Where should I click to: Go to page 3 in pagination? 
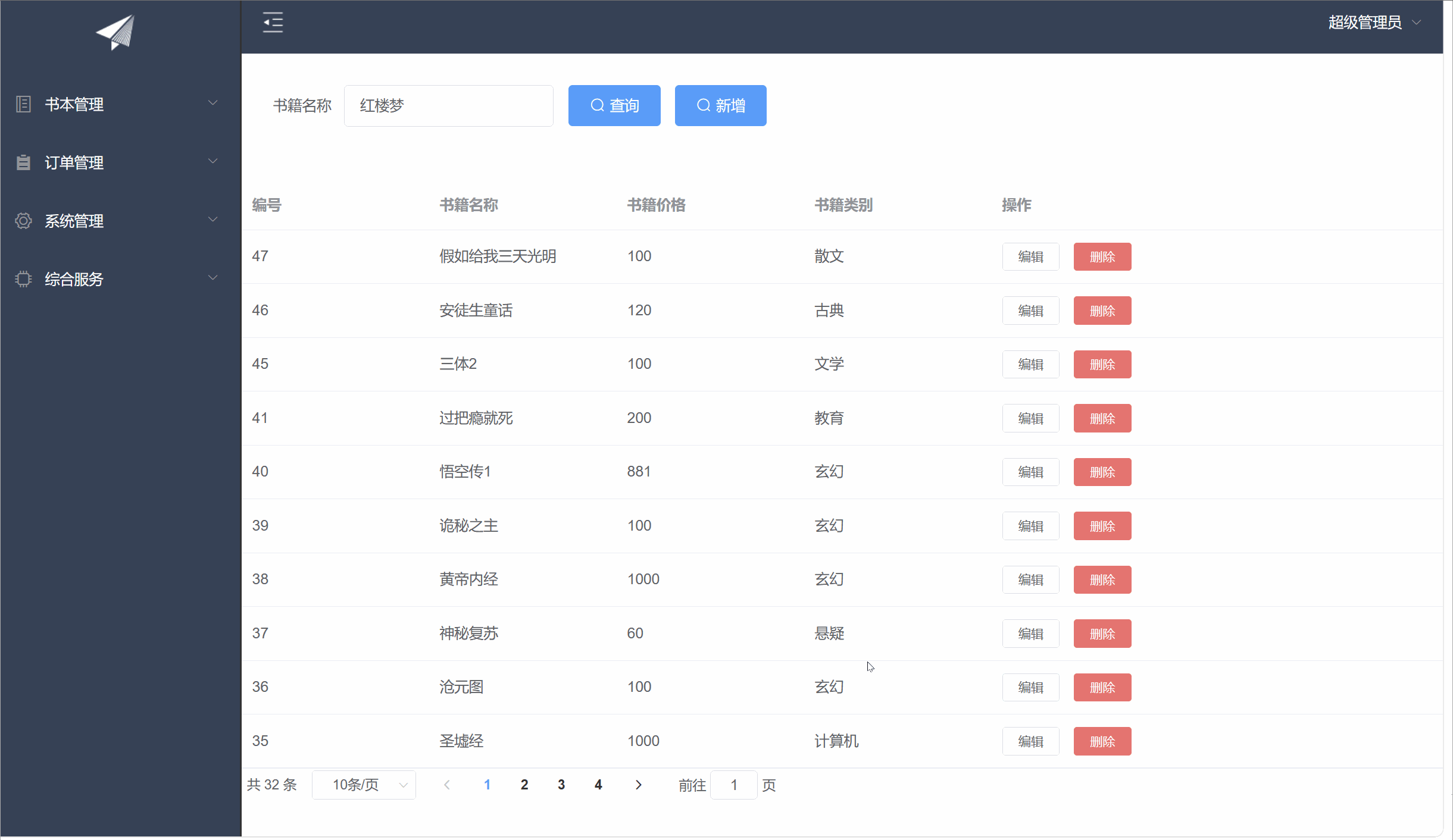coord(561,785)
